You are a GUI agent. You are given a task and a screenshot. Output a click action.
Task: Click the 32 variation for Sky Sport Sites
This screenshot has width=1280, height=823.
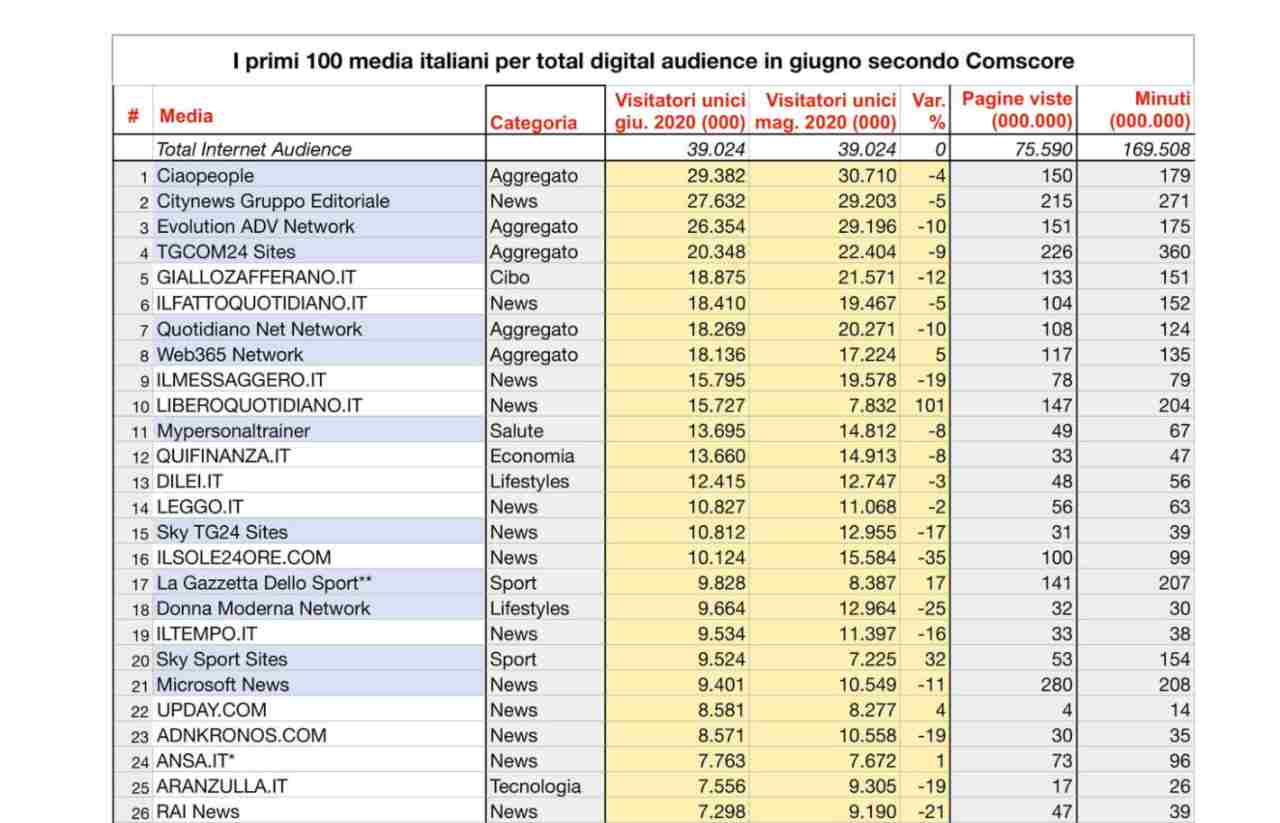935,659
